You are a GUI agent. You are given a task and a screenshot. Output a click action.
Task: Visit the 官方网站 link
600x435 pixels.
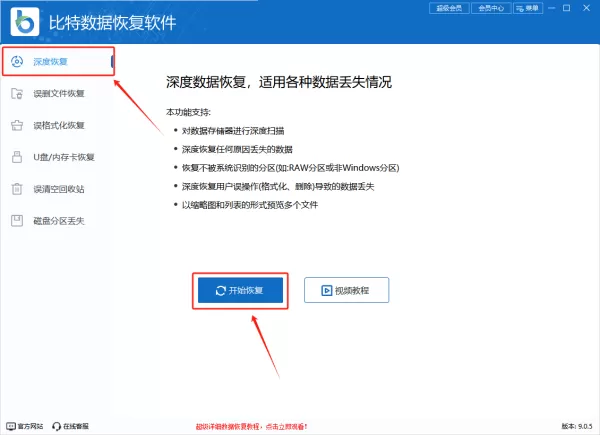(x=25, y=426)
